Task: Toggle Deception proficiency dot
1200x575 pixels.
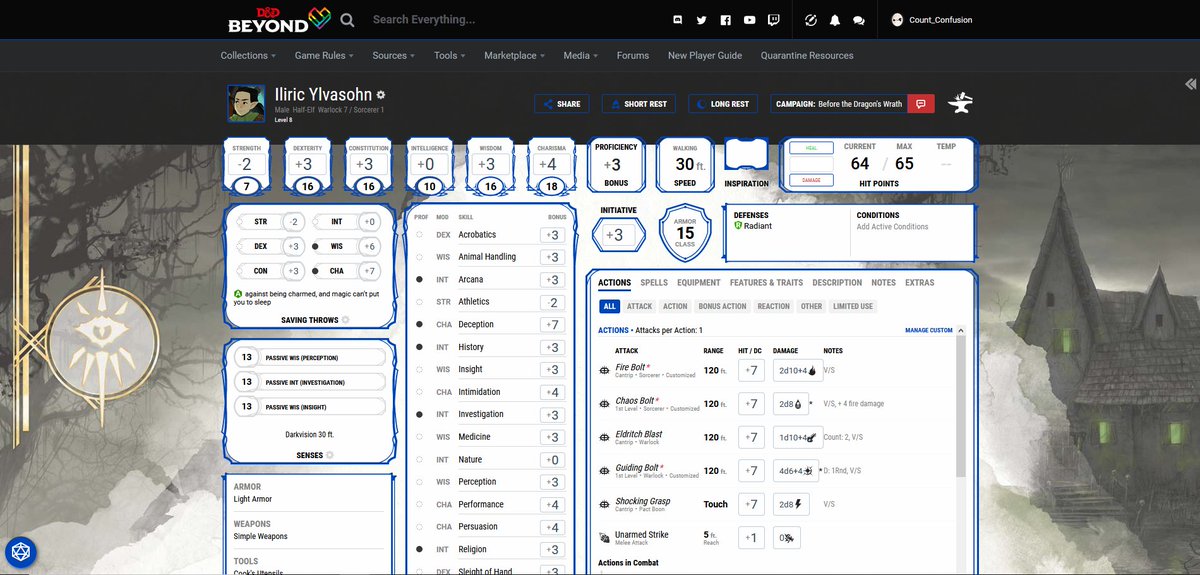Action: (x=419, y=324)
